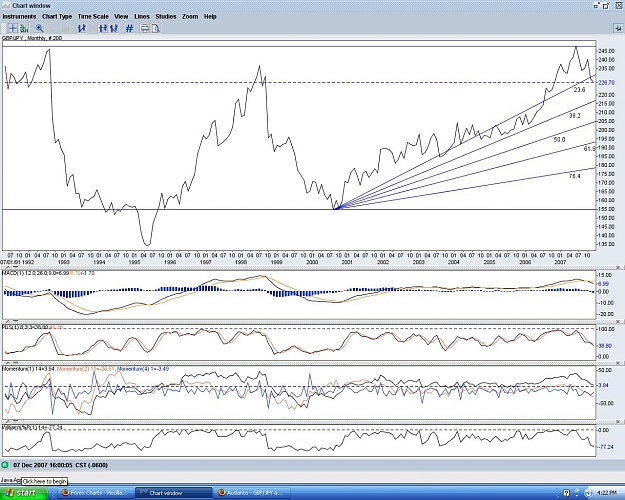625x500 pixels.
Task: Click the 6.99 MACD value label
Action: click(604, 283)
